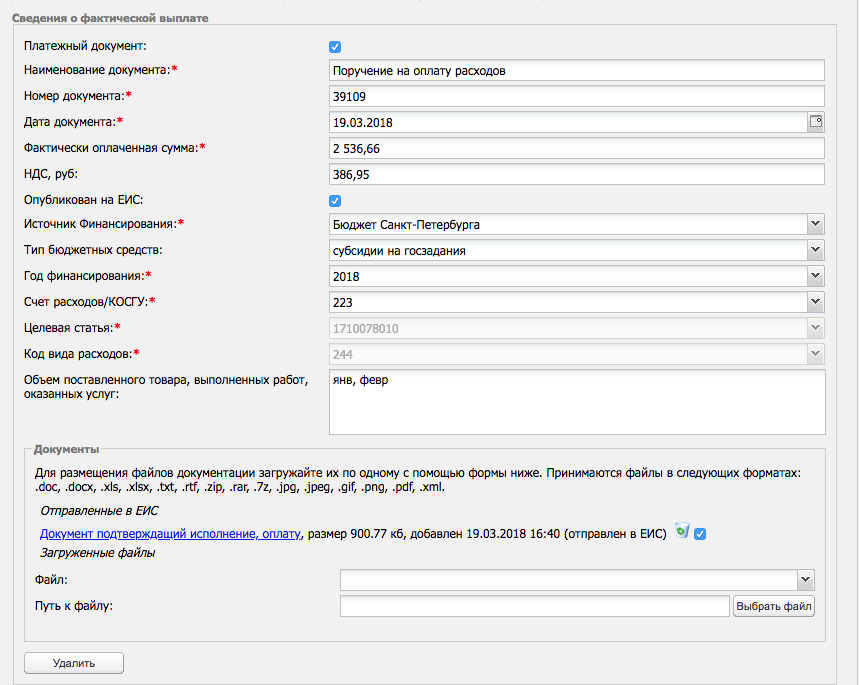
Task: Click the Фактически оплаченная сумма field
Action: click(x=576, y=148)
